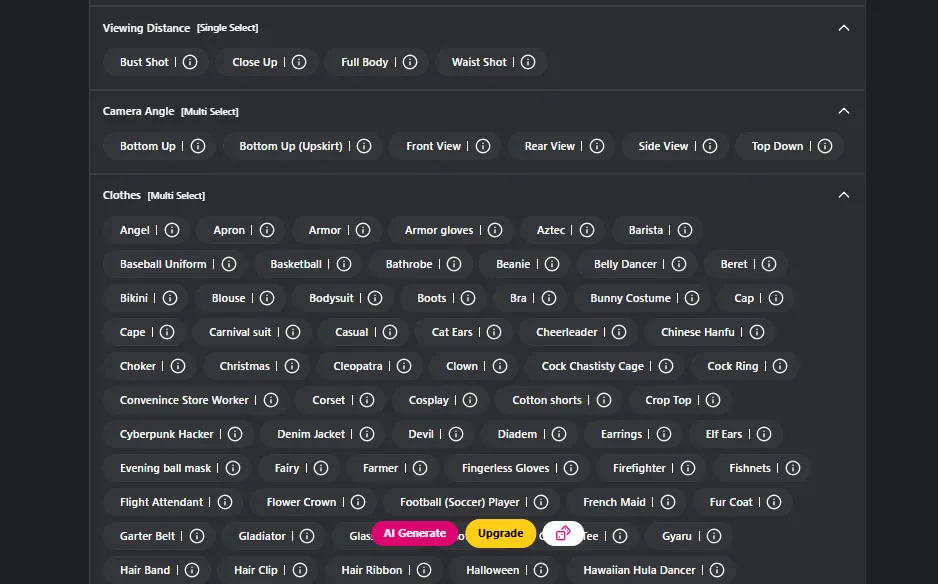The height and width of the screenshot is (584, 938).
Task: Show info for Flight Attendant tag
Action: coord(225,502)
